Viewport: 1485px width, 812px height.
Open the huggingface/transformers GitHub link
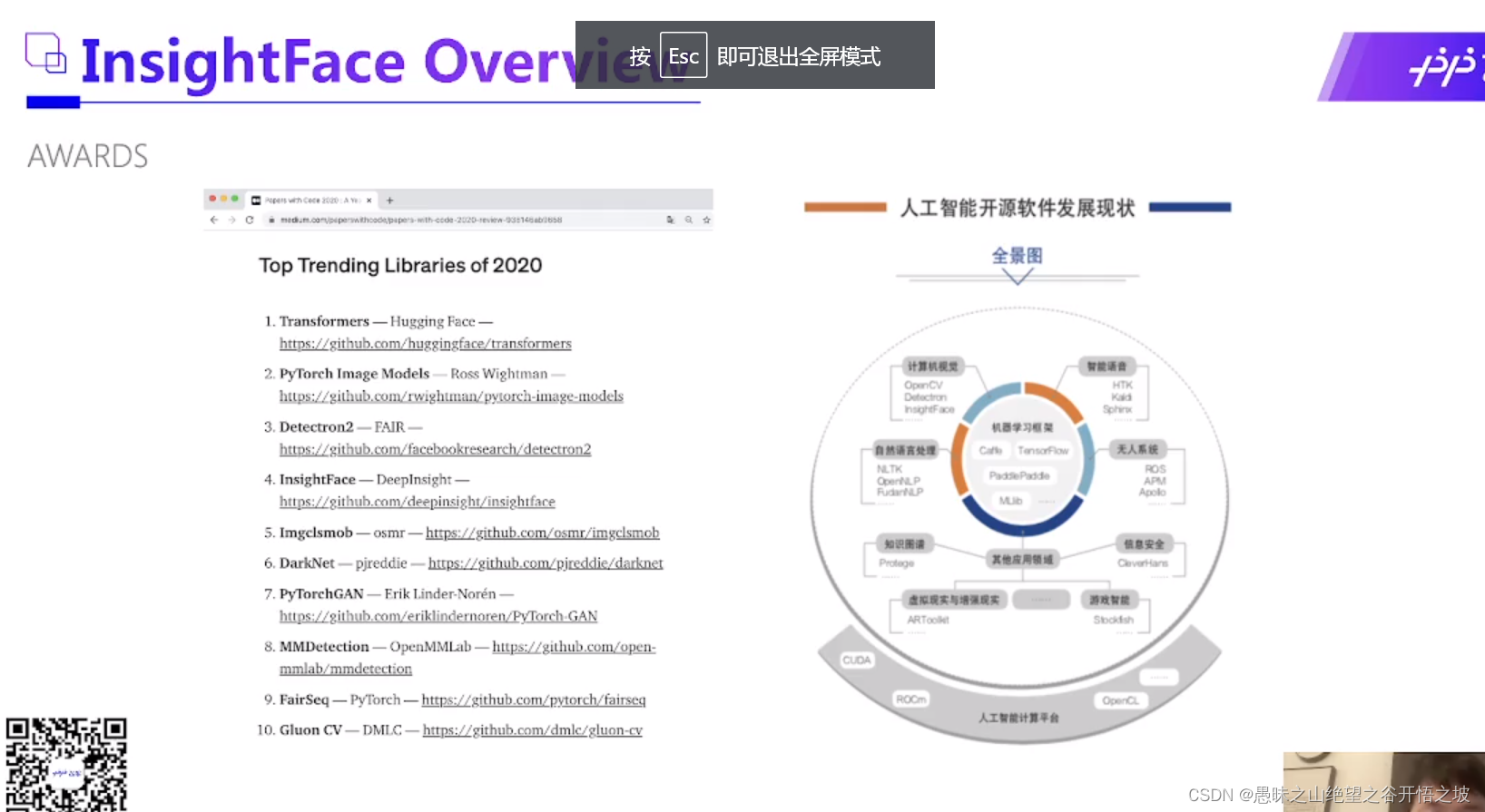point(425,344)
